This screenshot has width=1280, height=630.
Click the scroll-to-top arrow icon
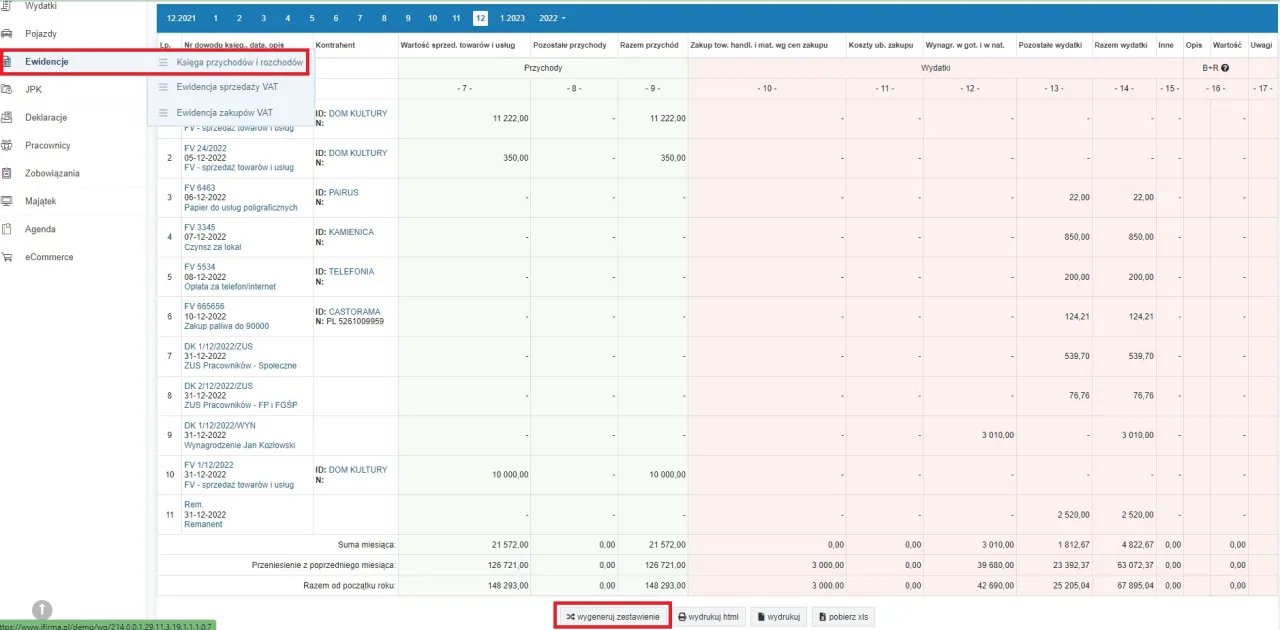coord(41,608)
